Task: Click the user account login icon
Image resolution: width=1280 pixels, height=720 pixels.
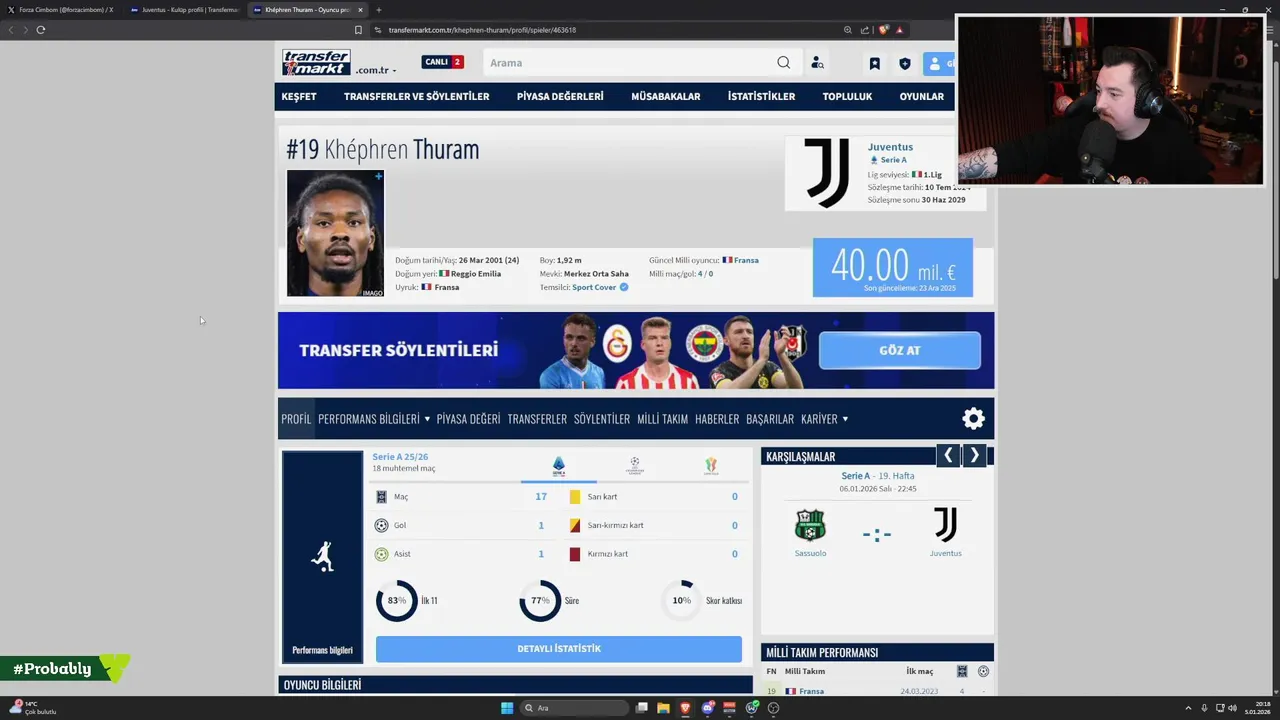Action: tap(936, 63)
